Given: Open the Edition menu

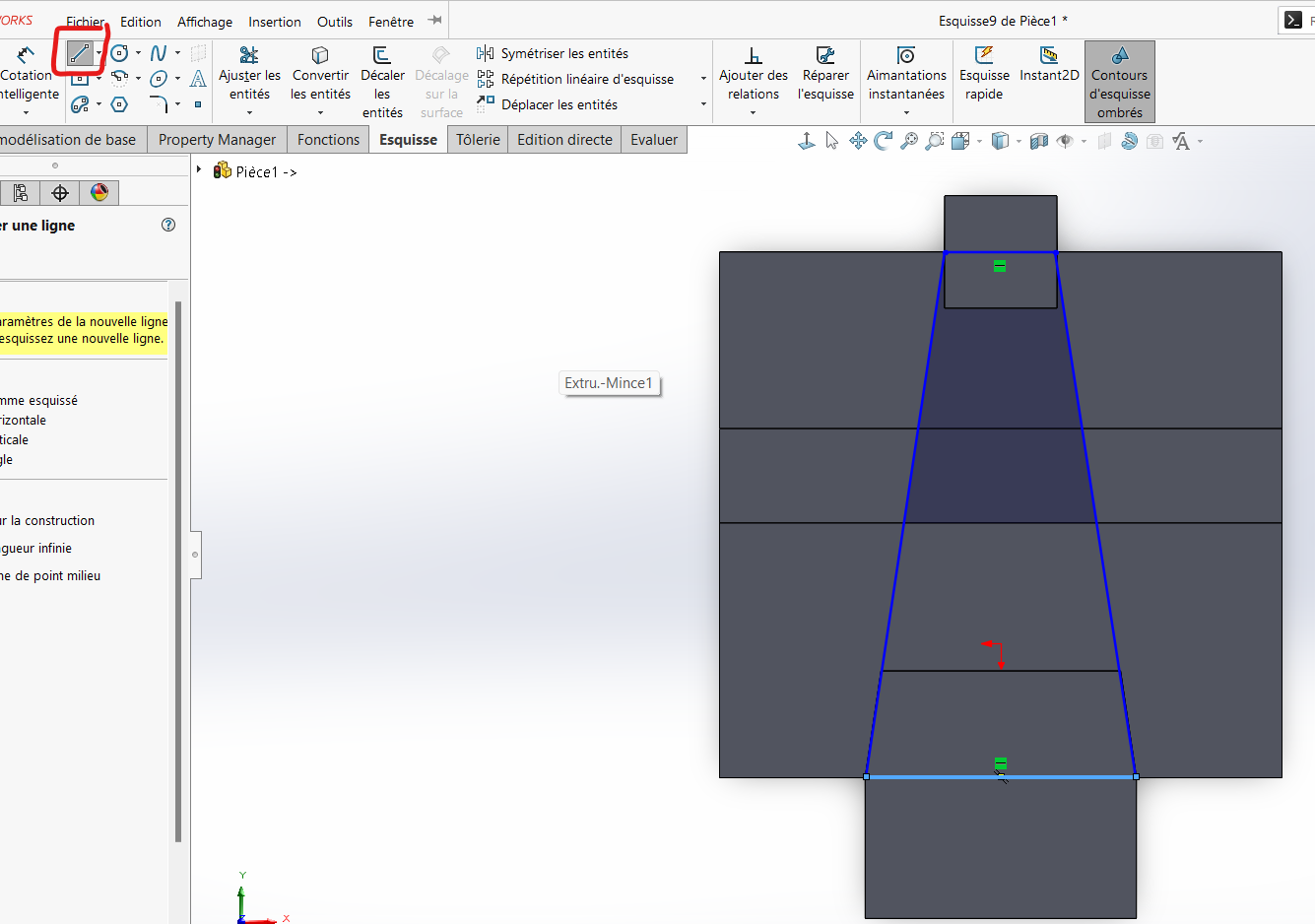Looking at the screenshot, I should 141,22.
